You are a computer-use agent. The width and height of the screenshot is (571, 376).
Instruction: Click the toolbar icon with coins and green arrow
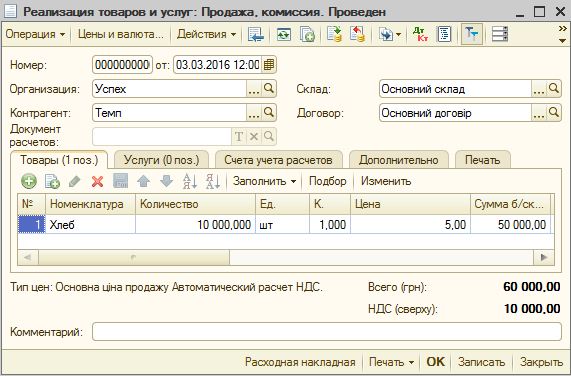pos(334,34)
